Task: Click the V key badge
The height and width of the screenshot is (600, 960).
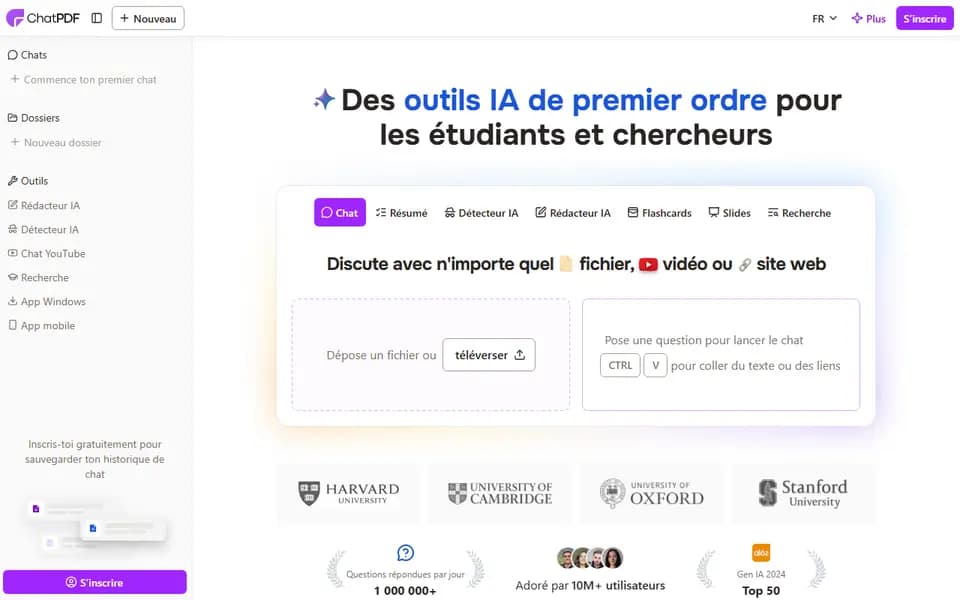Action: coord(655,366)
